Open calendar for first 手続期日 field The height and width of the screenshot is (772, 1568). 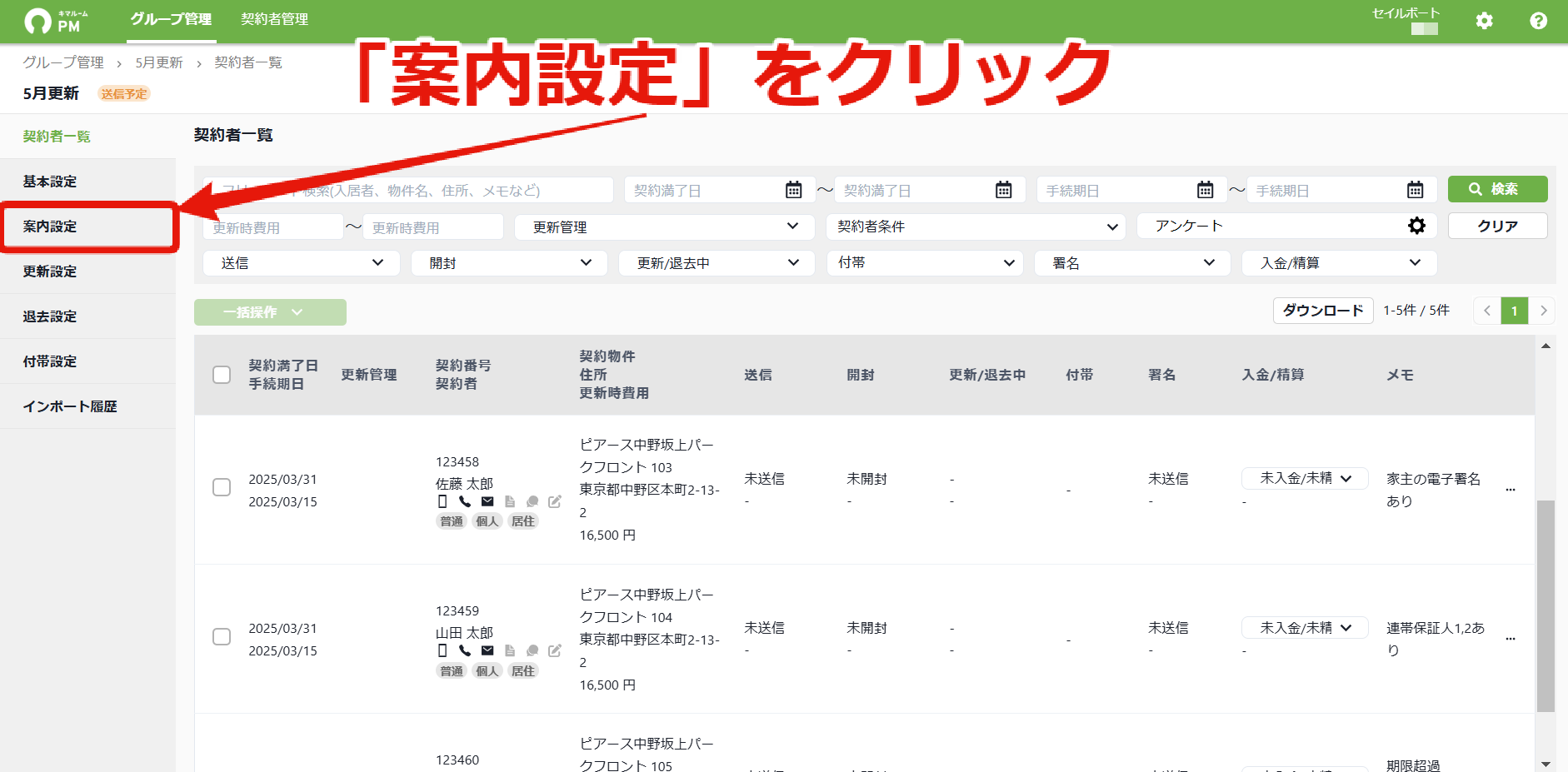(1205, 190)
